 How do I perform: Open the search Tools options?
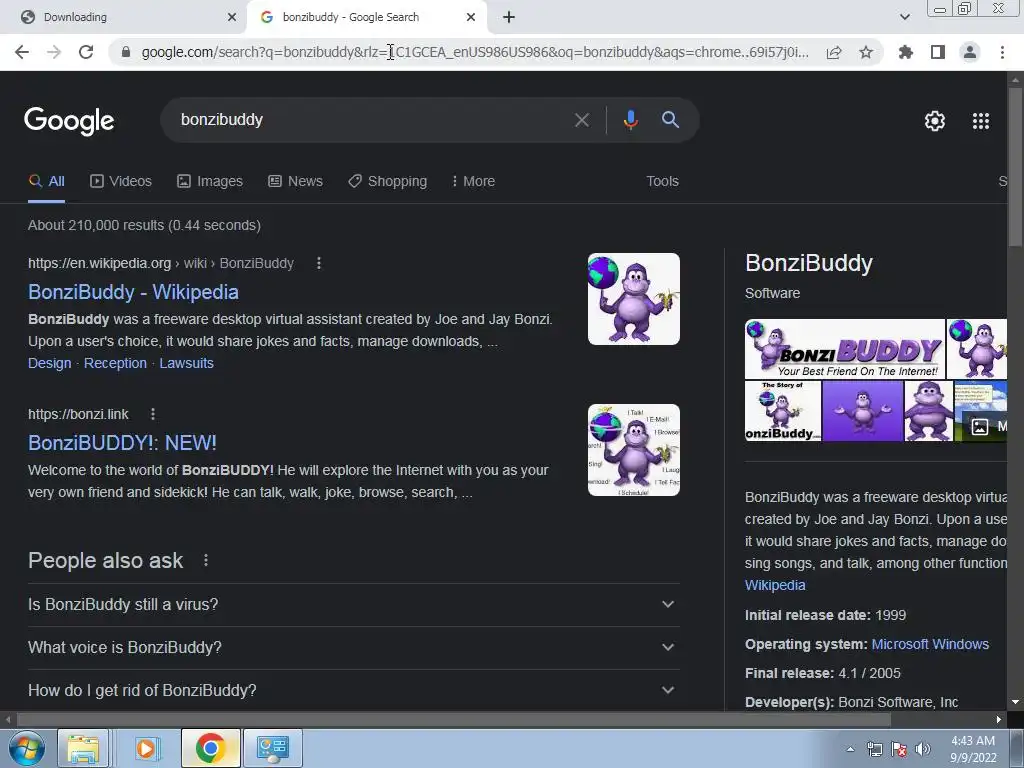point(662,182)
